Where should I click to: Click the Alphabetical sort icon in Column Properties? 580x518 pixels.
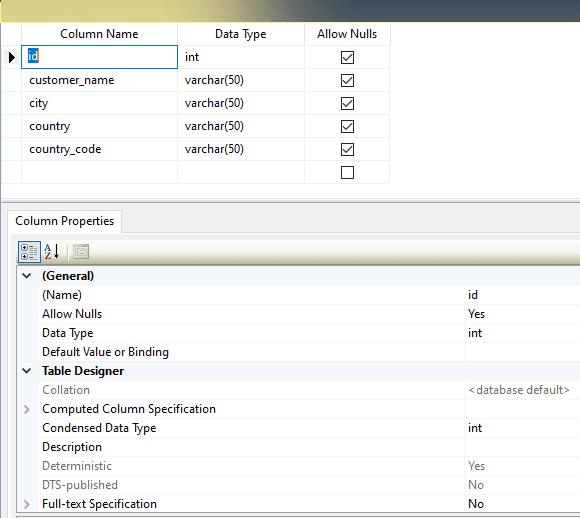point(52,252)
